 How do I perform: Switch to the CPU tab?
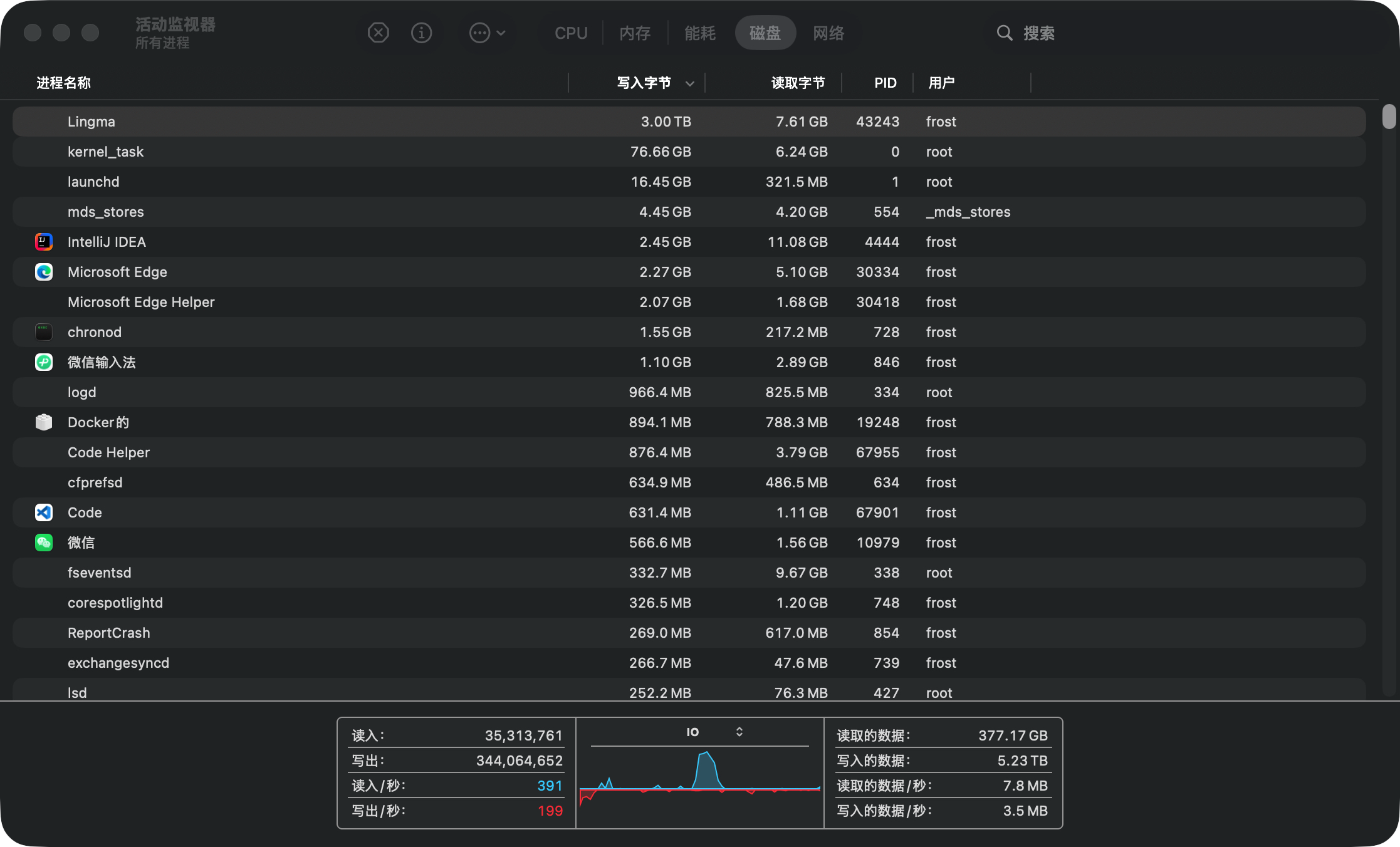pyautogui.click(x=570, y=33)
